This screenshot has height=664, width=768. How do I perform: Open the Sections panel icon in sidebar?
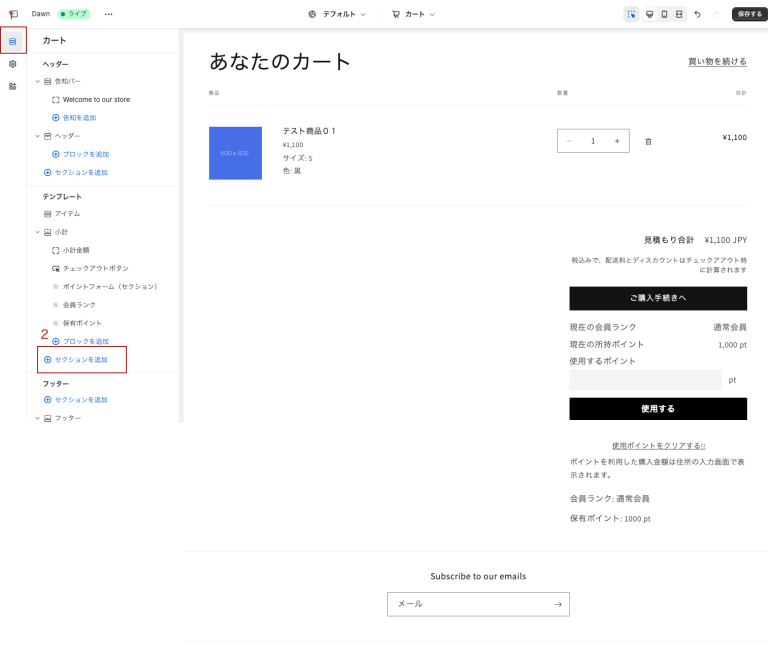click(x=13, y=42)
